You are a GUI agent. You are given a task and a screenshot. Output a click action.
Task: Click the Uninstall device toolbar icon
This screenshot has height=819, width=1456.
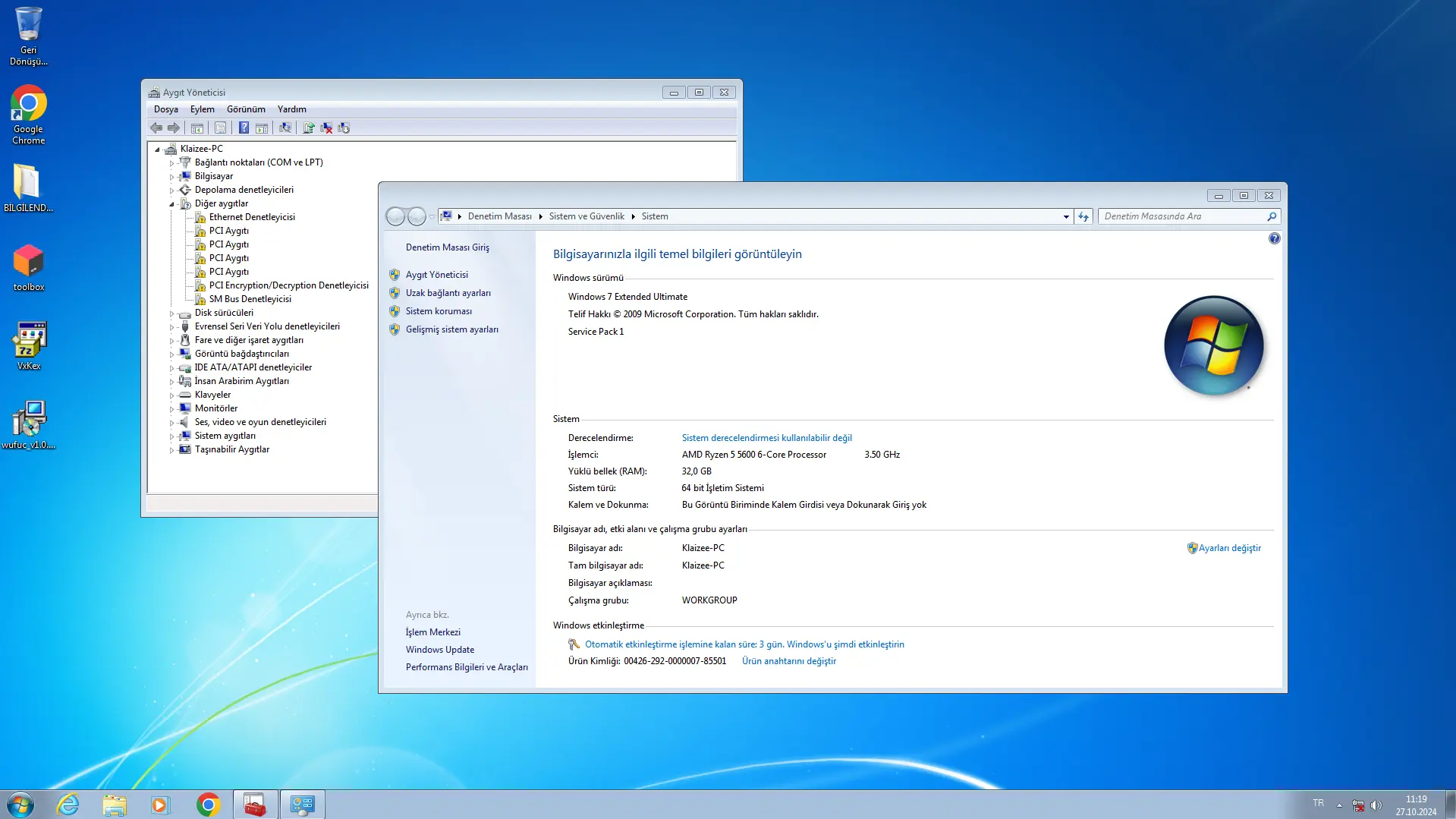click(x=326, y=128)
